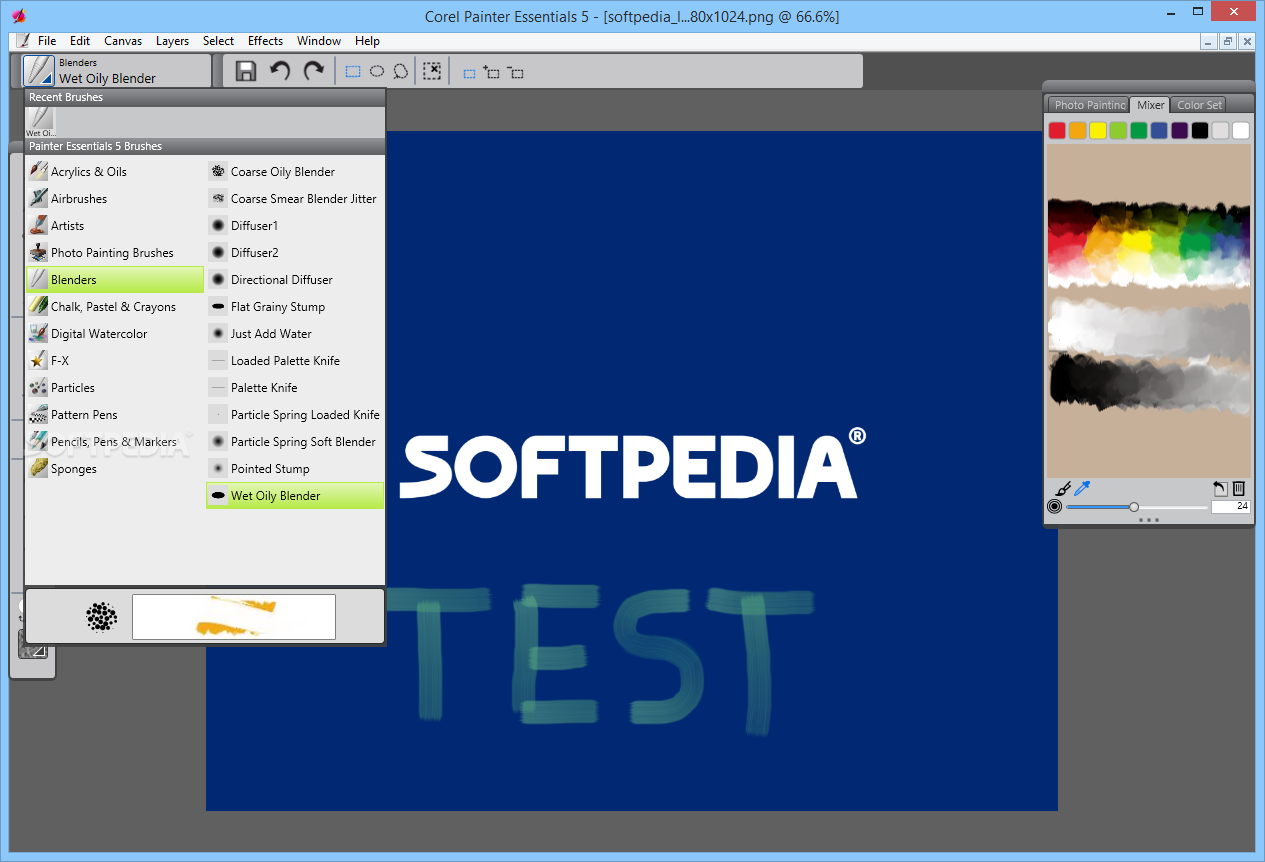Click the Redo arrow icon
Screen dimensions: 1265x862
[313, 71]
